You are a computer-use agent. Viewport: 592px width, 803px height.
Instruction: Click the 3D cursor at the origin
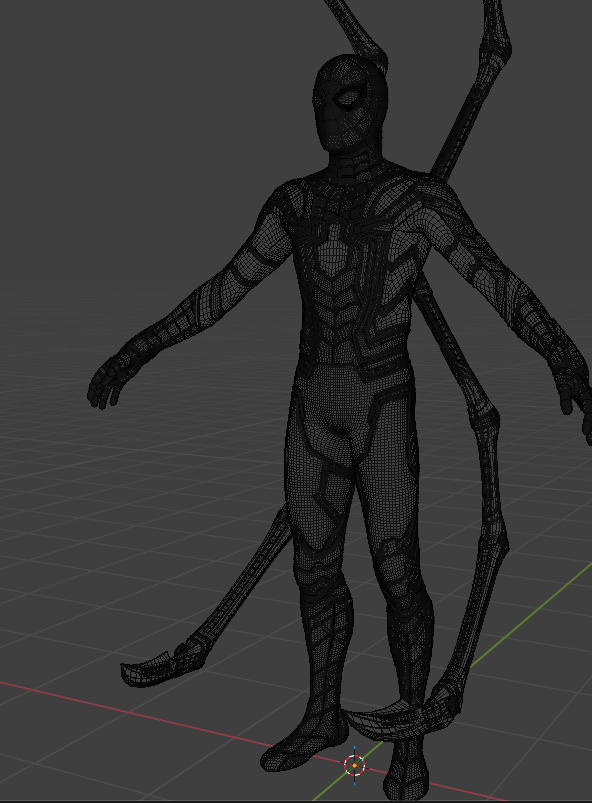click(x=354, y=766)
